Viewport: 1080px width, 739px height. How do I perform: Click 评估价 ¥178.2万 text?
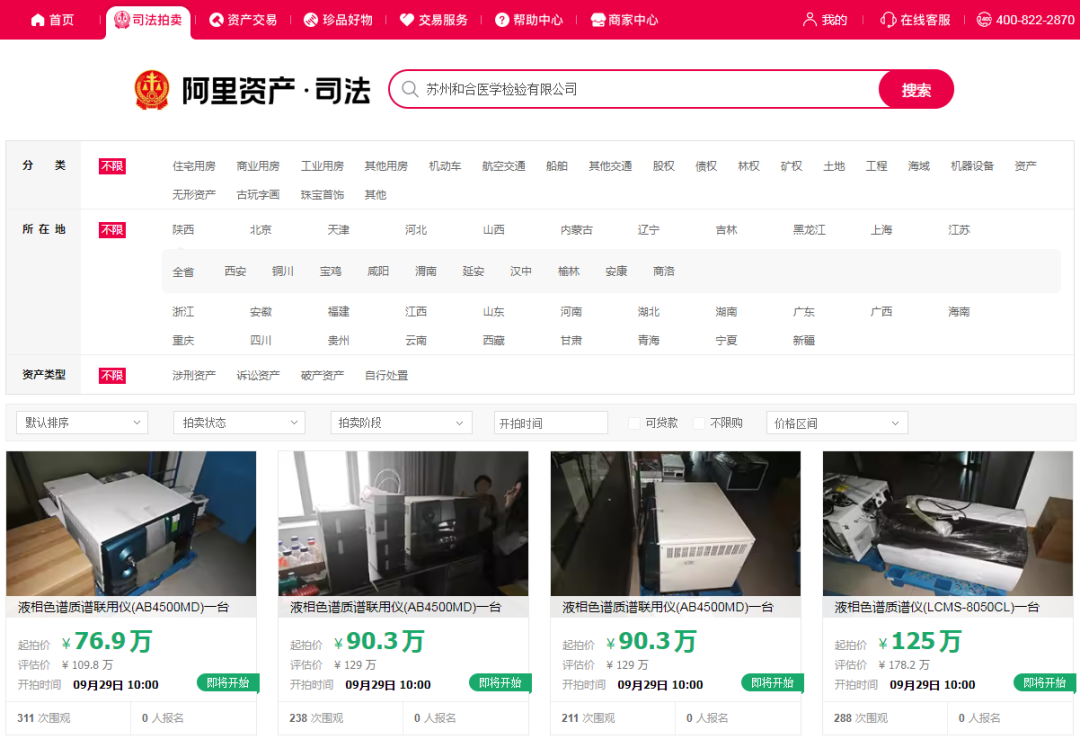coord(882,665)
